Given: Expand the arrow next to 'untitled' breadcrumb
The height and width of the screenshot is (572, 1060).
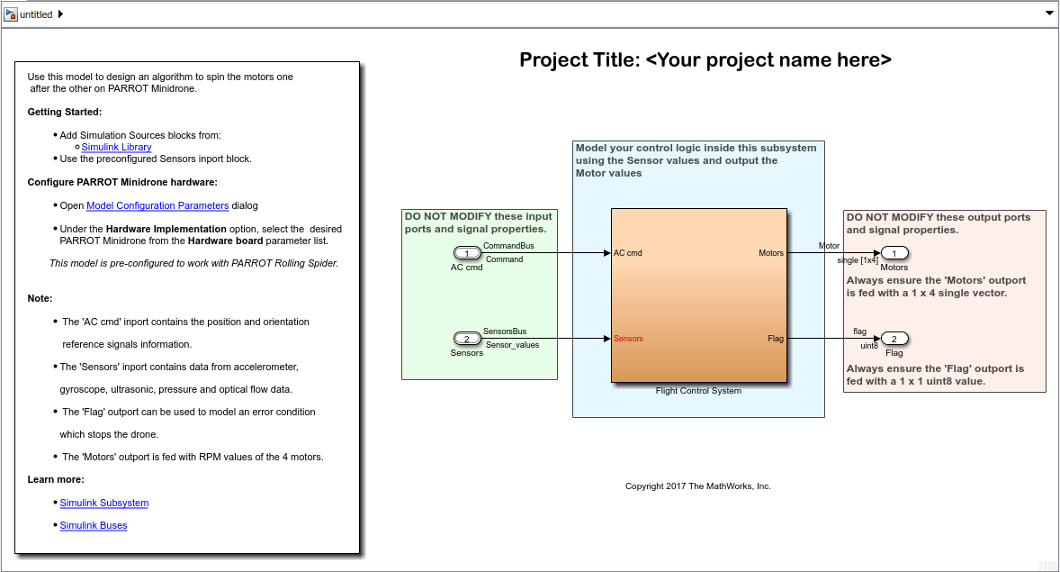Looking at the screenshot, I should point(61,15).
